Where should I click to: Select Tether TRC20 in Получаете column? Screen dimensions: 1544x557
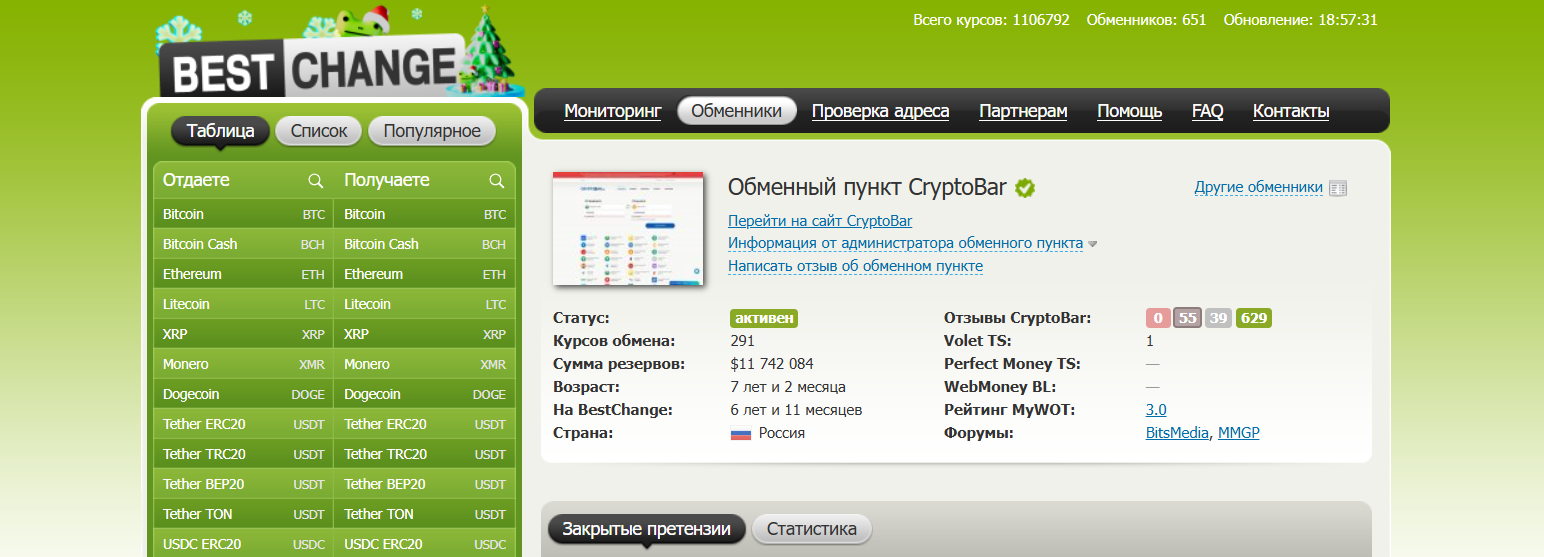(425, 454)
